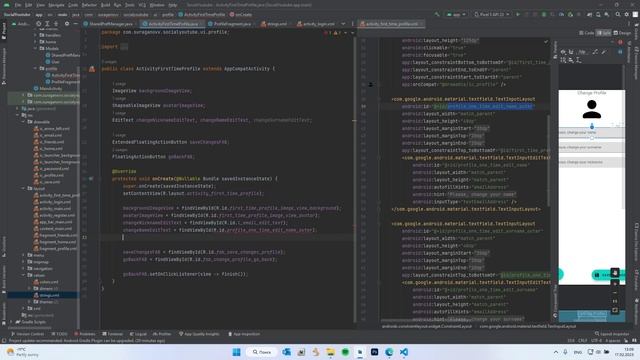This screenshot has height=360, width=640.
Task: Switch to the strings.xml editor tab
Action: [x=274, y=24]
